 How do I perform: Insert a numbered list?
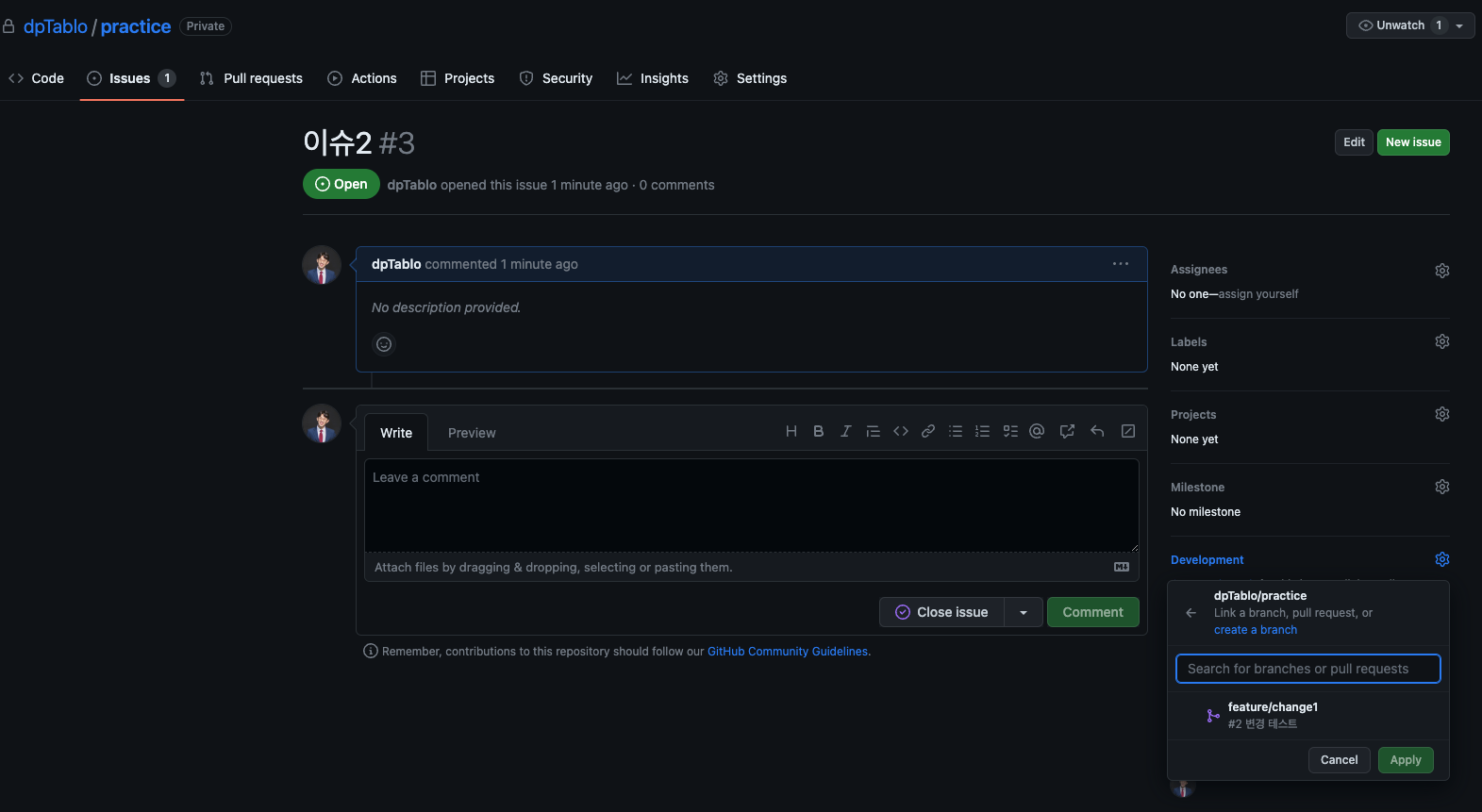(x=982, y=432)
